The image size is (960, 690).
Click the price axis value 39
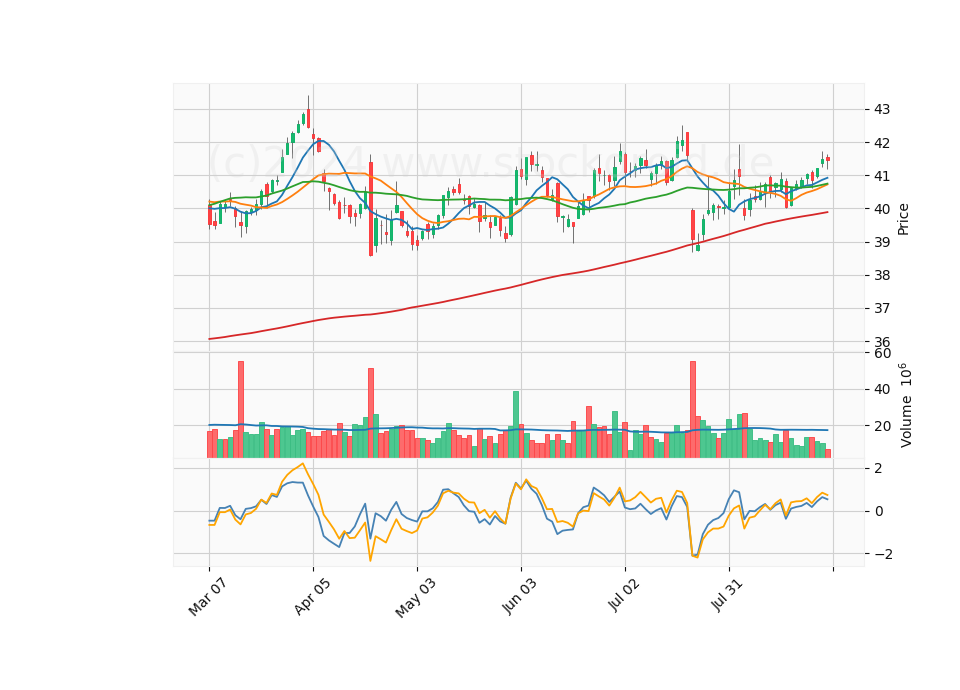(x=882, y=242)
